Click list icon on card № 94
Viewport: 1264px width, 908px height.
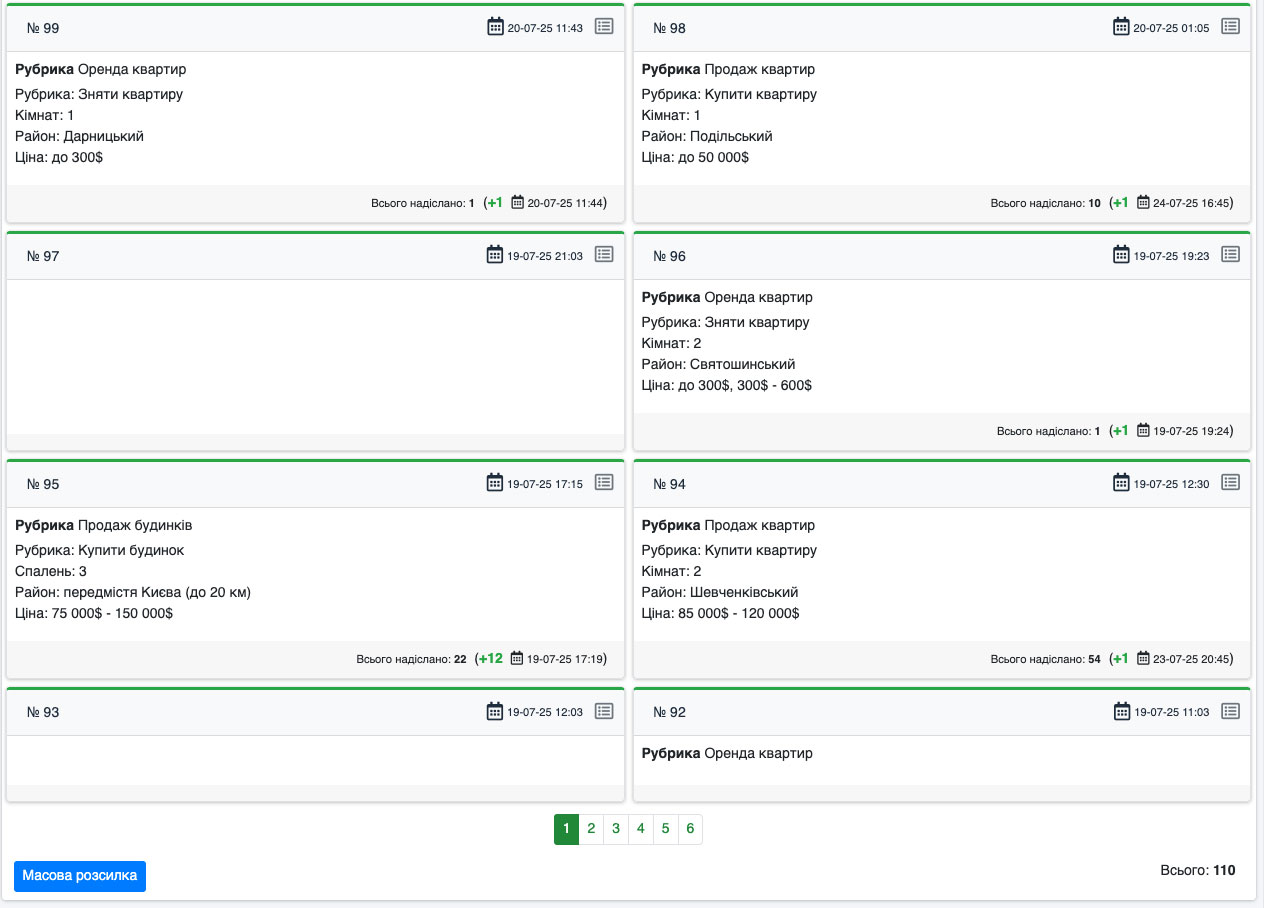pyautogui.click(x=1231, y=483)
